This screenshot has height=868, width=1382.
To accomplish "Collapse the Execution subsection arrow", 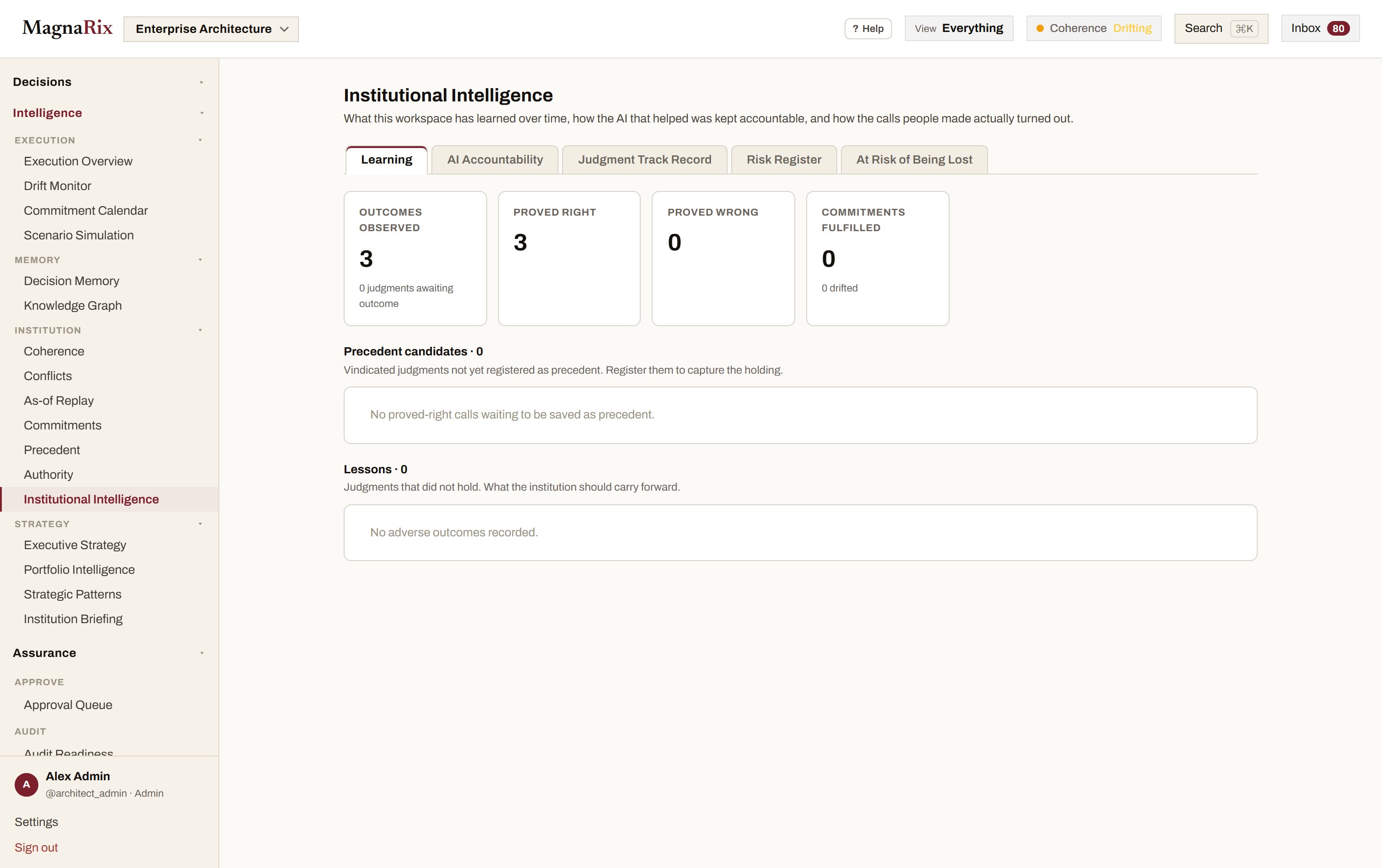I will [x=200, y=140].
